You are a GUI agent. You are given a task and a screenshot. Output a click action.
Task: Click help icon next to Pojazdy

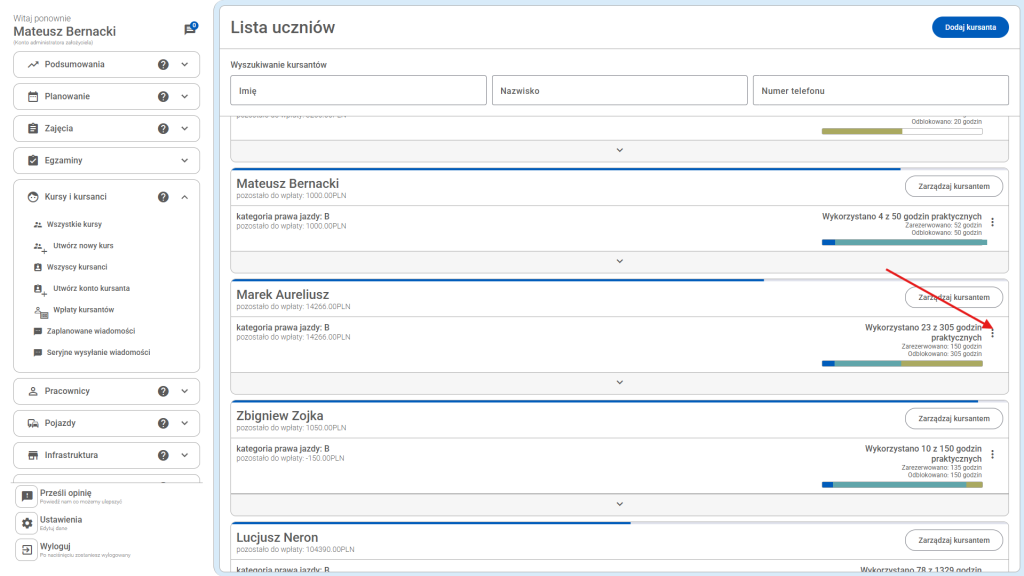tap(163, 423)
